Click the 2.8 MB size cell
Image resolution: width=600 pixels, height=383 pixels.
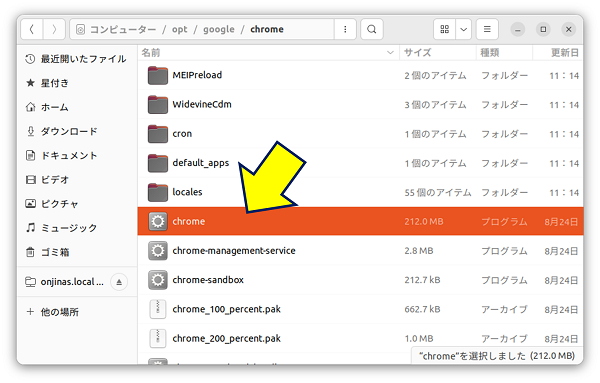coord(419,251)
